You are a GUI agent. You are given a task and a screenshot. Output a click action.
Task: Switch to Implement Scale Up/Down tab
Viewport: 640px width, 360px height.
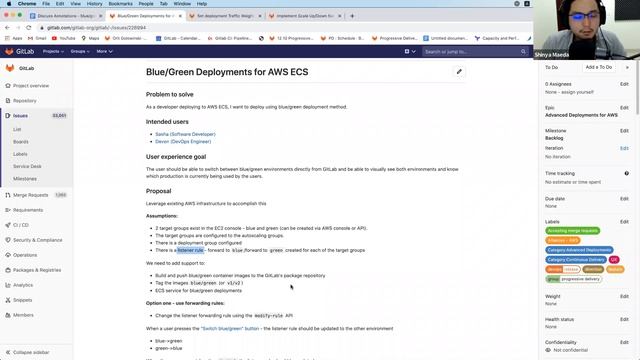(x=305, y=16)
